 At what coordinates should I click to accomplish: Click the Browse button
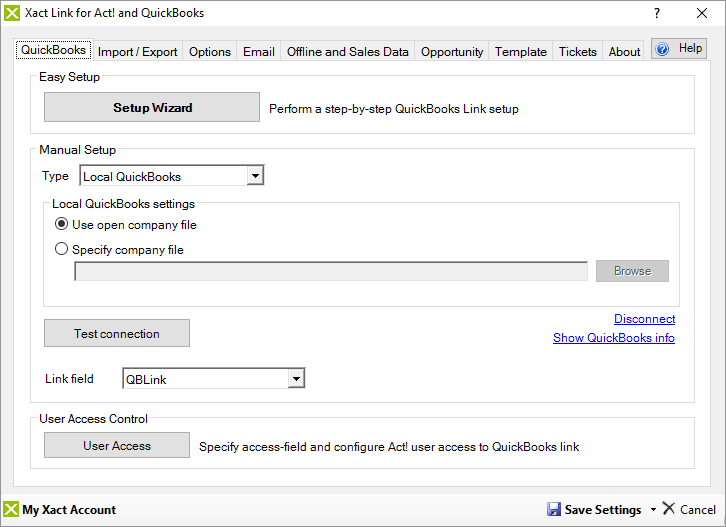632,270
